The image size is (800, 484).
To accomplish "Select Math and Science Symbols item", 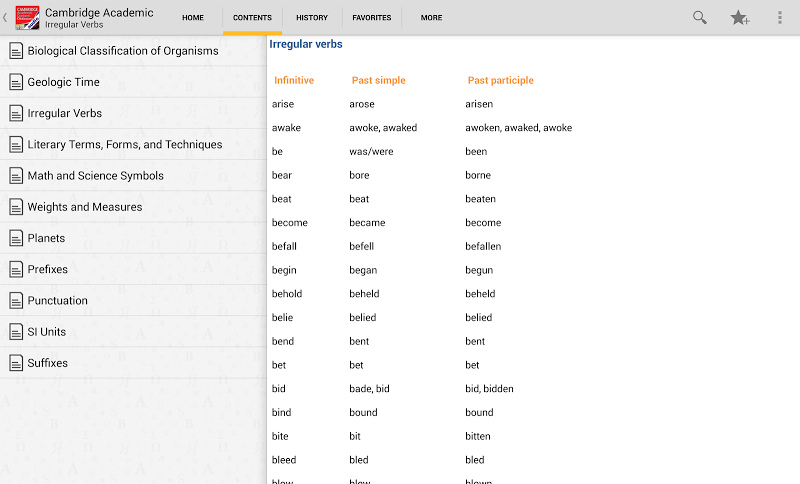I will [95, 176].
